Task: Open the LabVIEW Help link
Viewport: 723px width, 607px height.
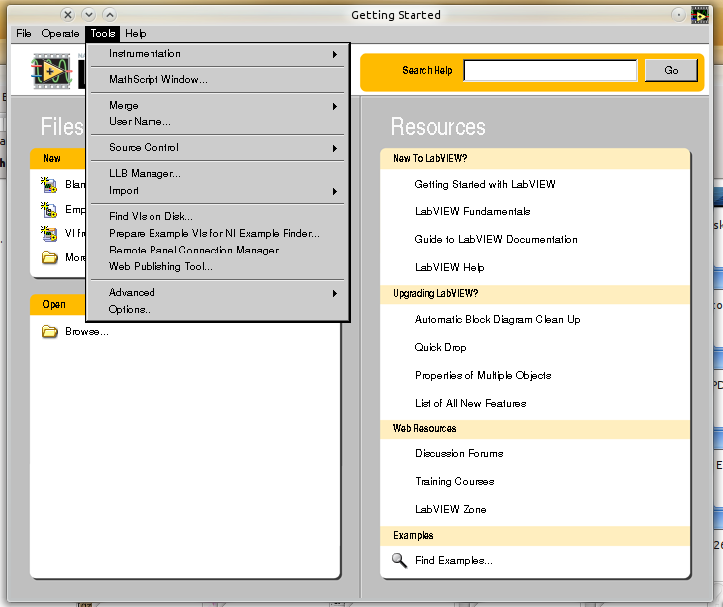Action: pyautogui.click(x=450, y=267)
